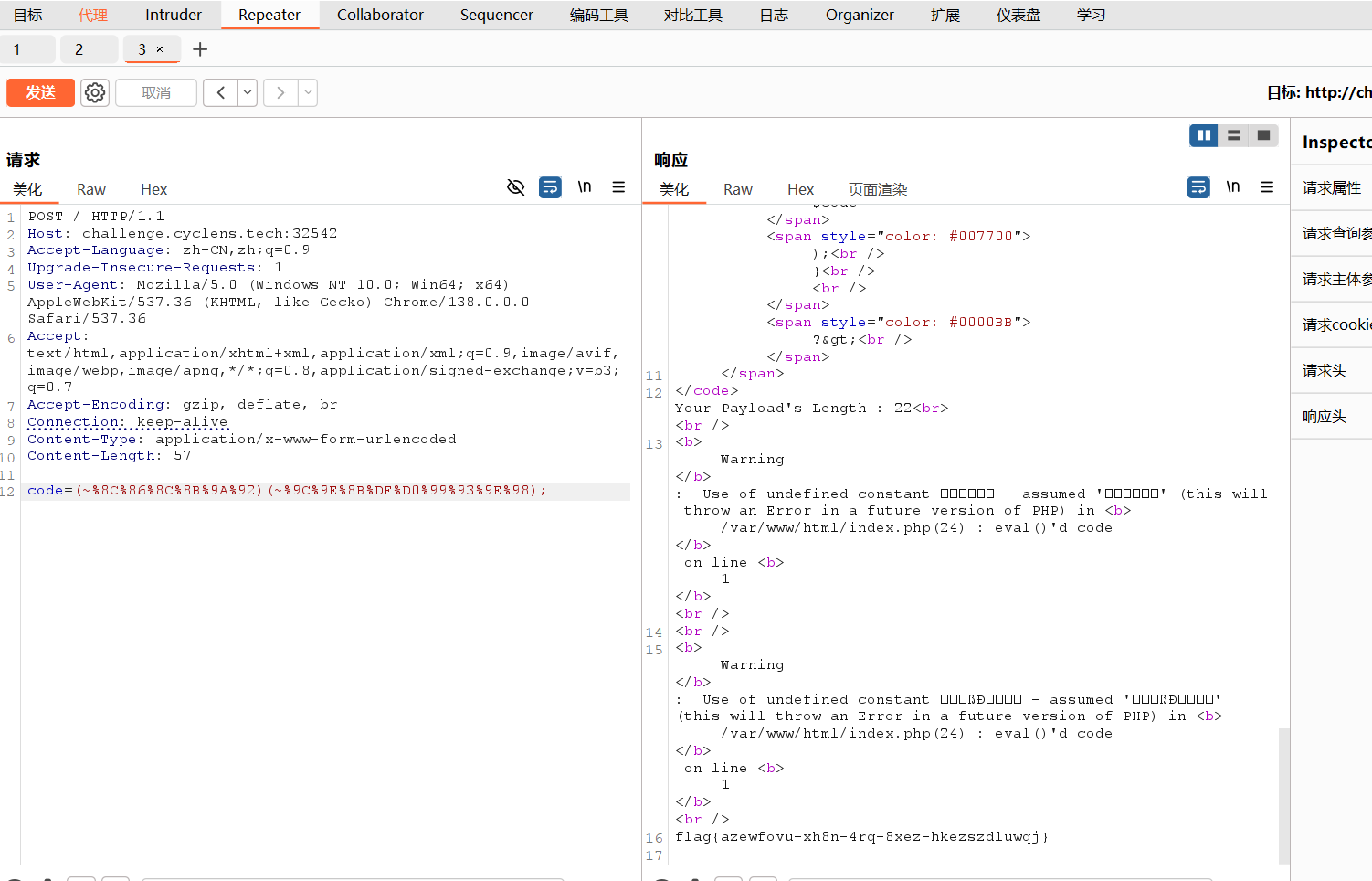Switch request view to Raw
The width and height of the screenshot is (1372, 881).
[91, 189]
